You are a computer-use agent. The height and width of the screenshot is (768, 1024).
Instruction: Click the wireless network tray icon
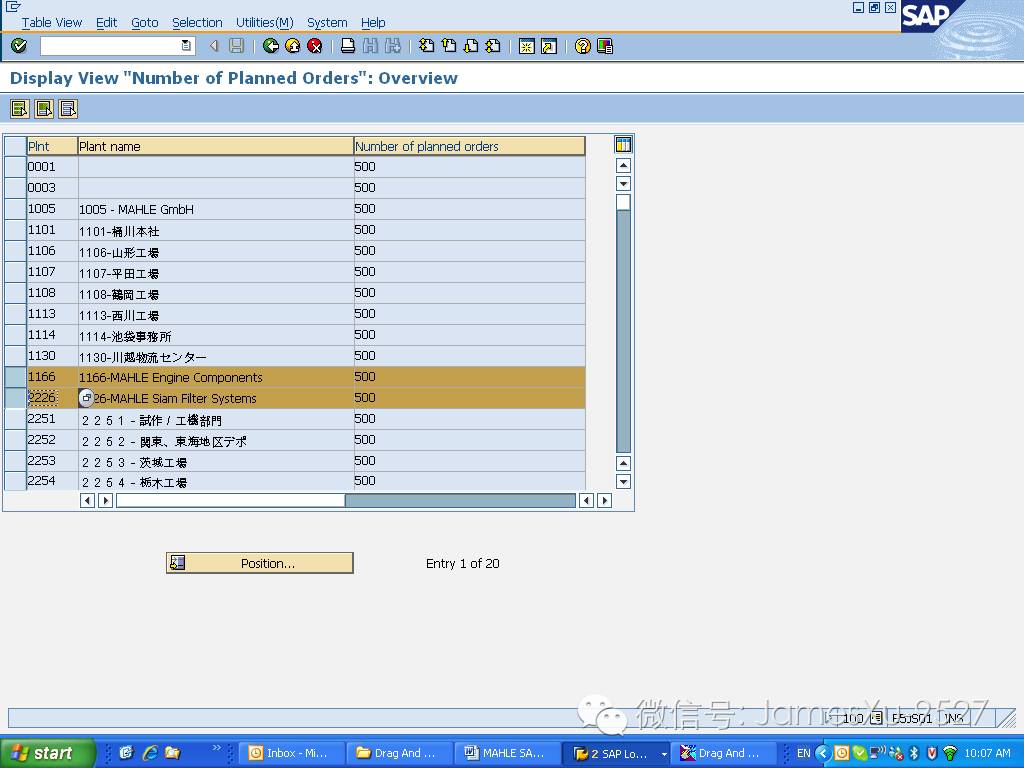click(950, 753)
